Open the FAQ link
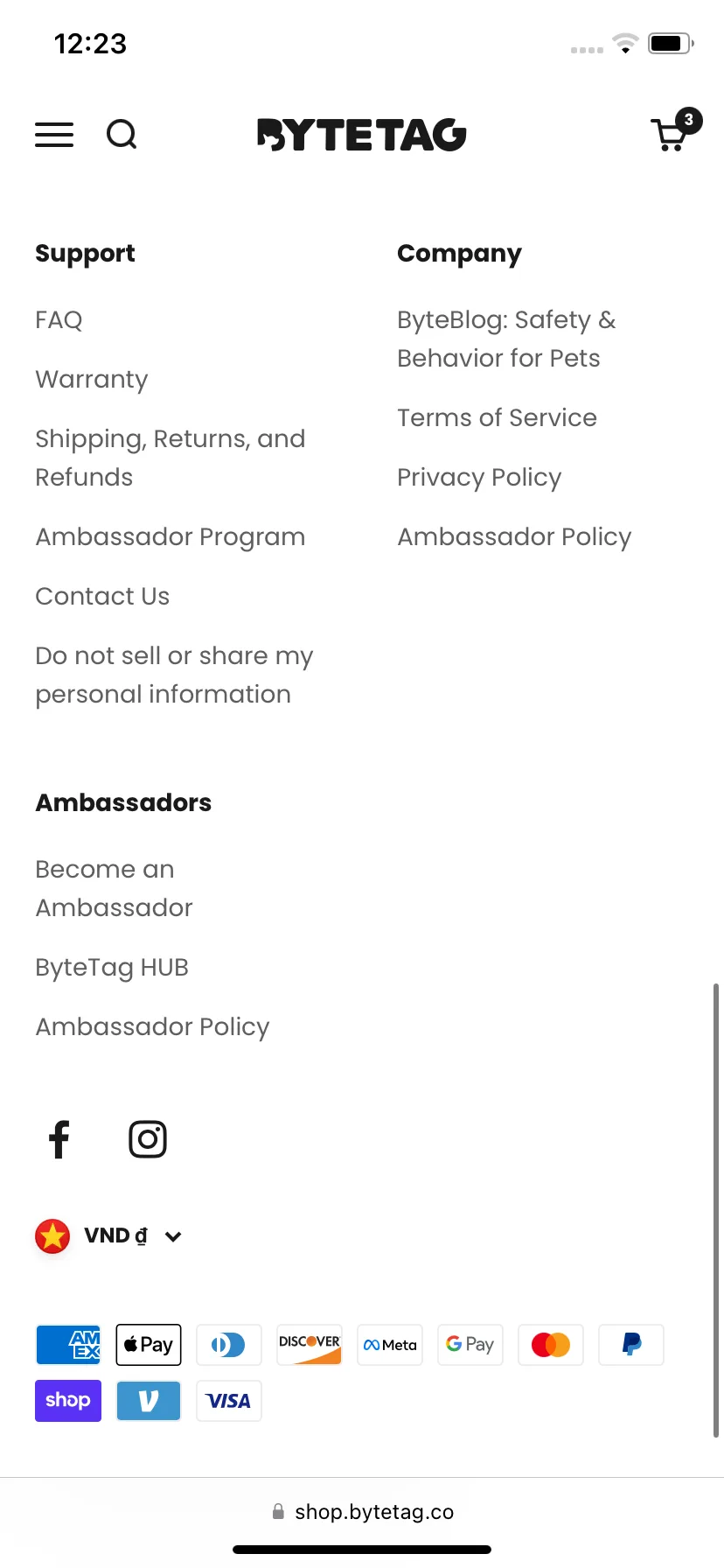724x1568 pixels. click(x=59, y=320)
